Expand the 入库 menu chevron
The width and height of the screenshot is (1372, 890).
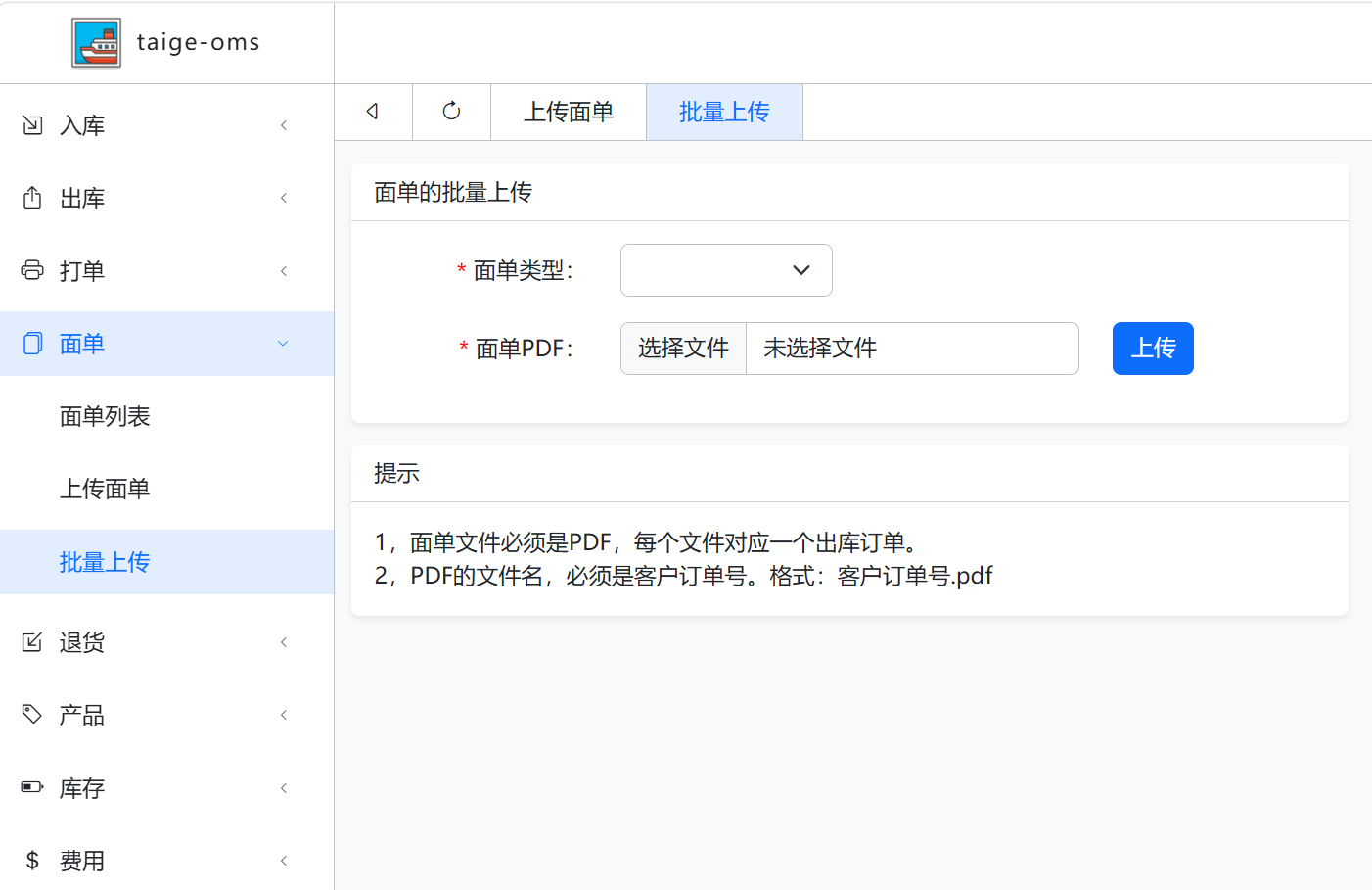284,125
